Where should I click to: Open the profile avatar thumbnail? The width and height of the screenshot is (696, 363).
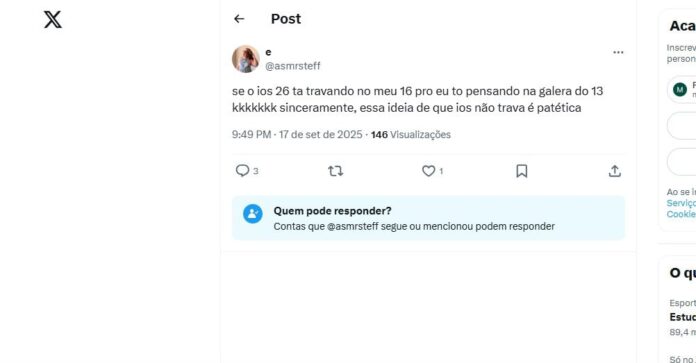[x=245, y=59]
